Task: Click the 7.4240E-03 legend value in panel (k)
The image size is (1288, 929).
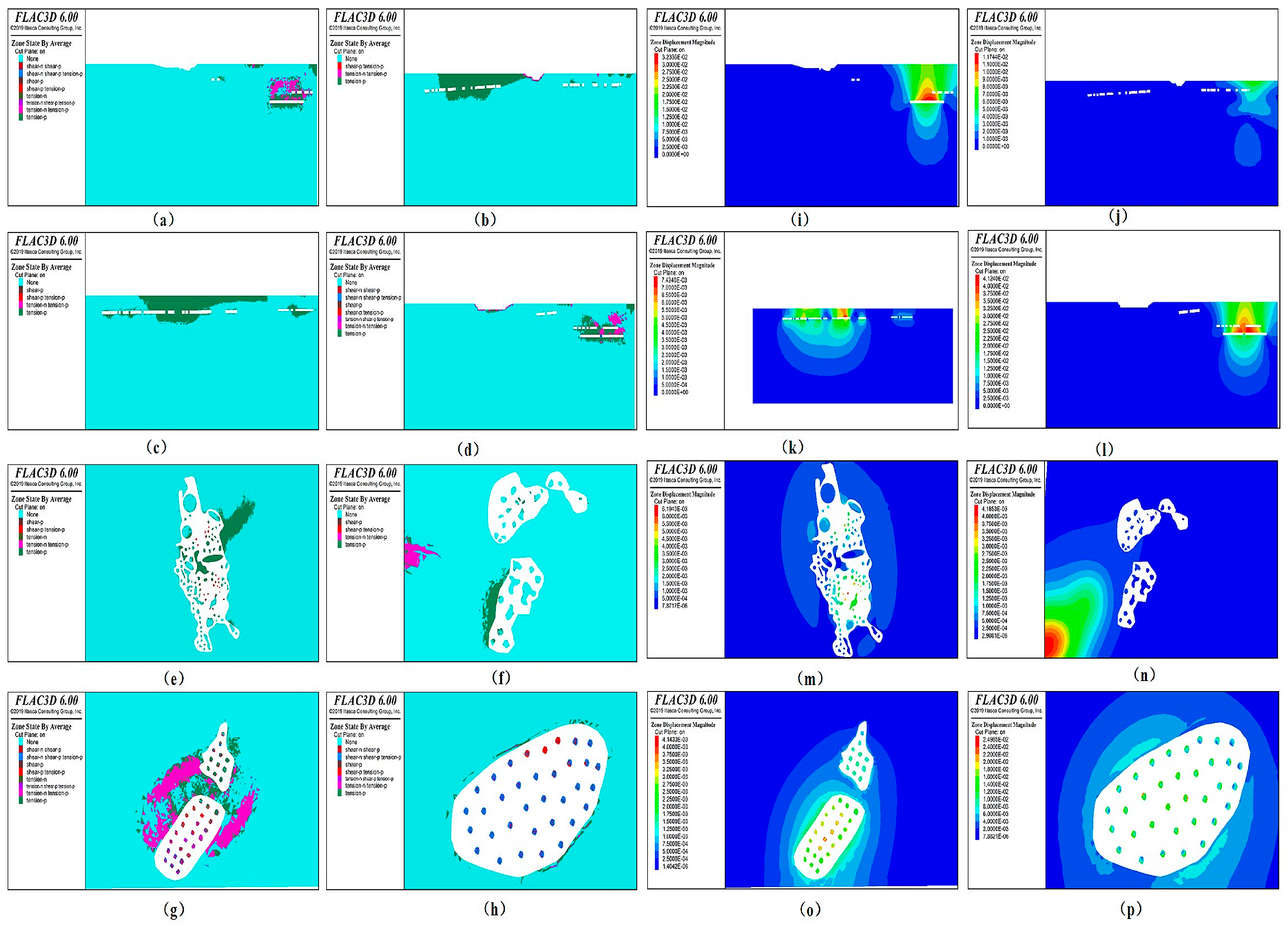Action: pos(674,280)
